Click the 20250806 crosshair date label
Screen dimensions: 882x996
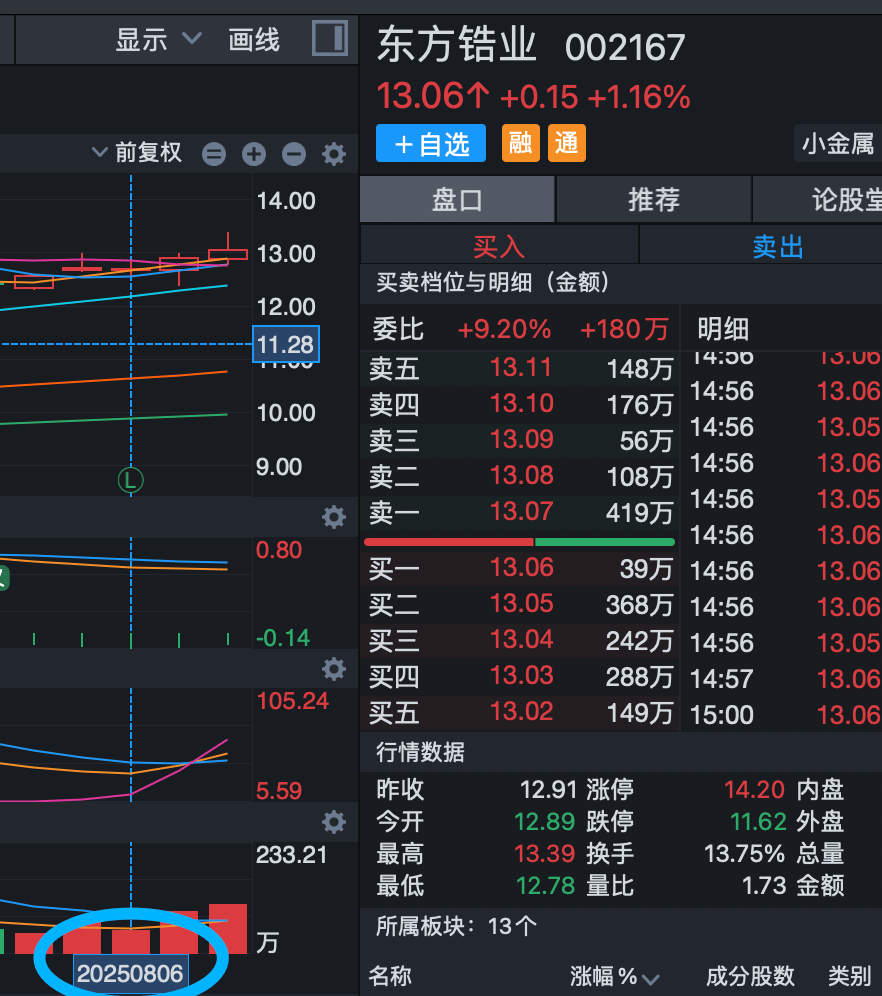[x=130, y=973]
